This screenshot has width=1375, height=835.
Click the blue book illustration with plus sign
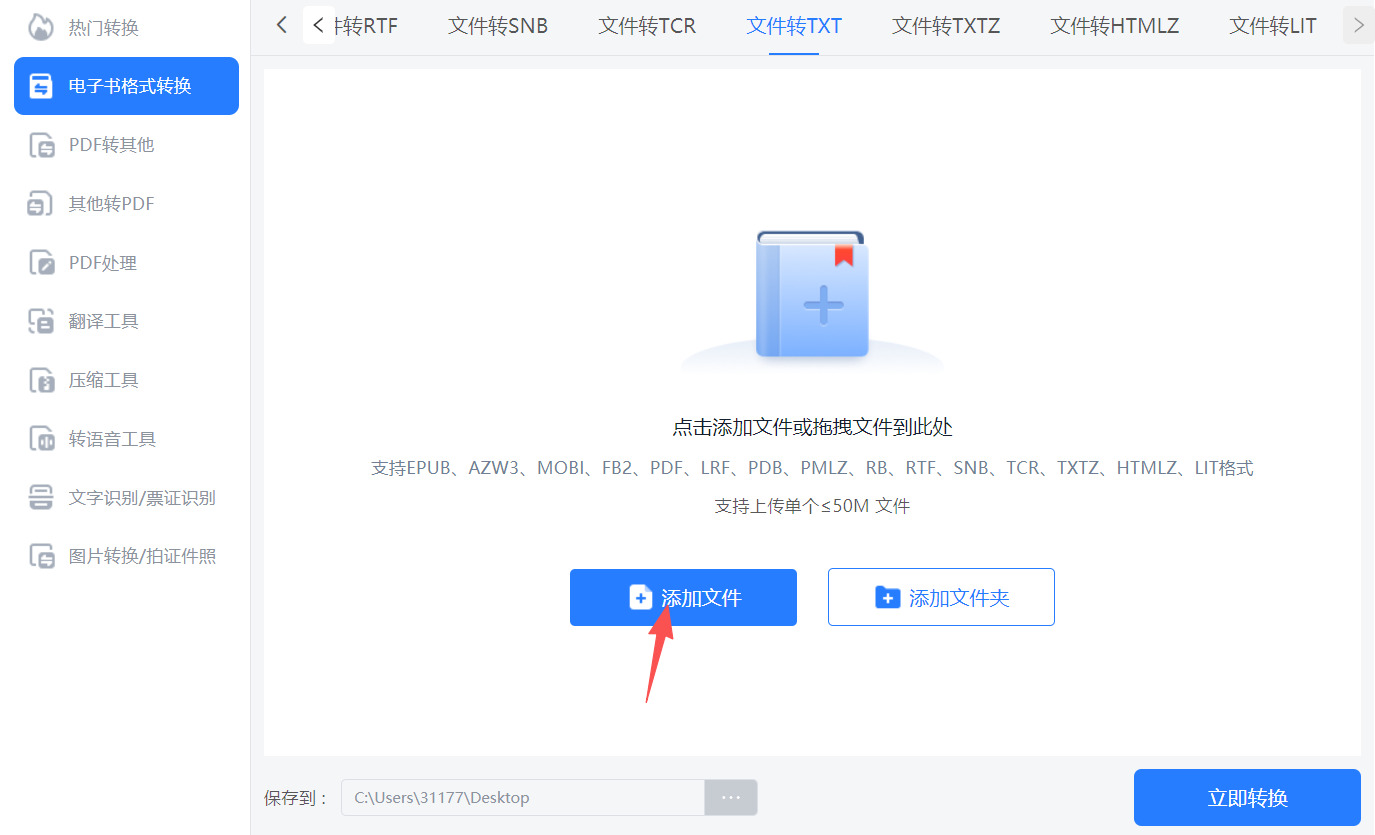[812, 295]
